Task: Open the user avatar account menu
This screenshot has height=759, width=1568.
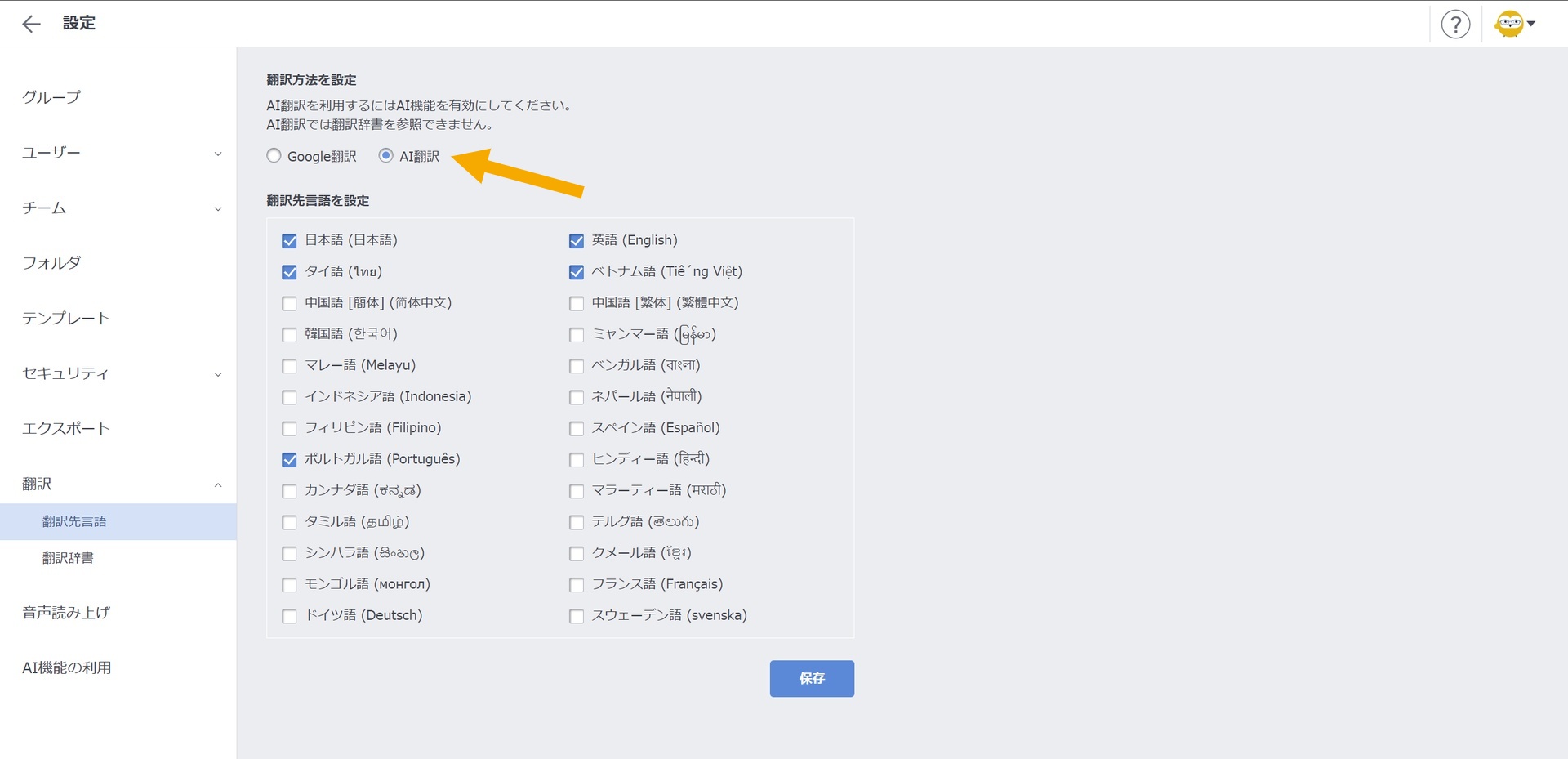Action: point(1513,24)
